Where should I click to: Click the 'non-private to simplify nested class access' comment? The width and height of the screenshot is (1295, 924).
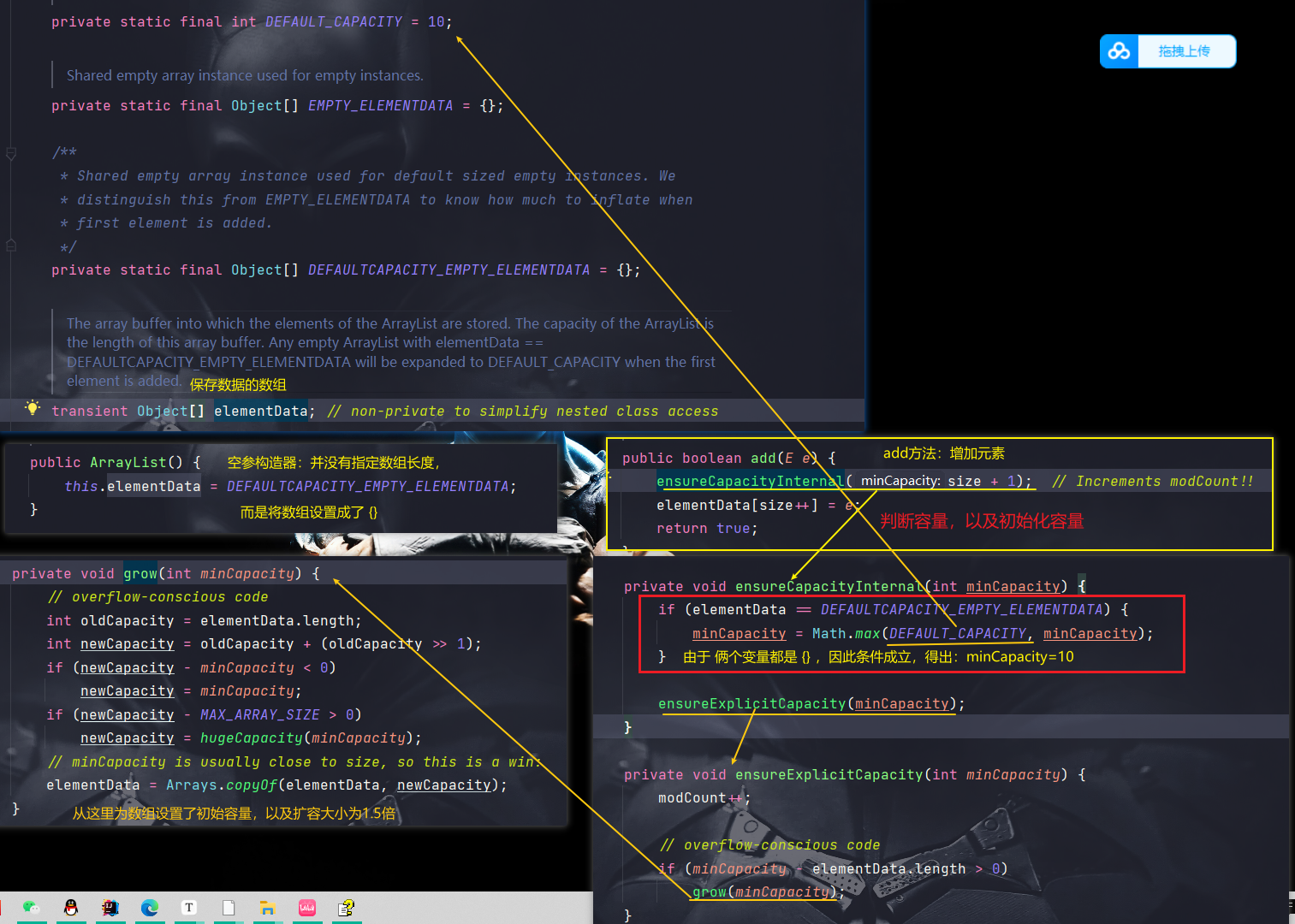click(523, 412)
